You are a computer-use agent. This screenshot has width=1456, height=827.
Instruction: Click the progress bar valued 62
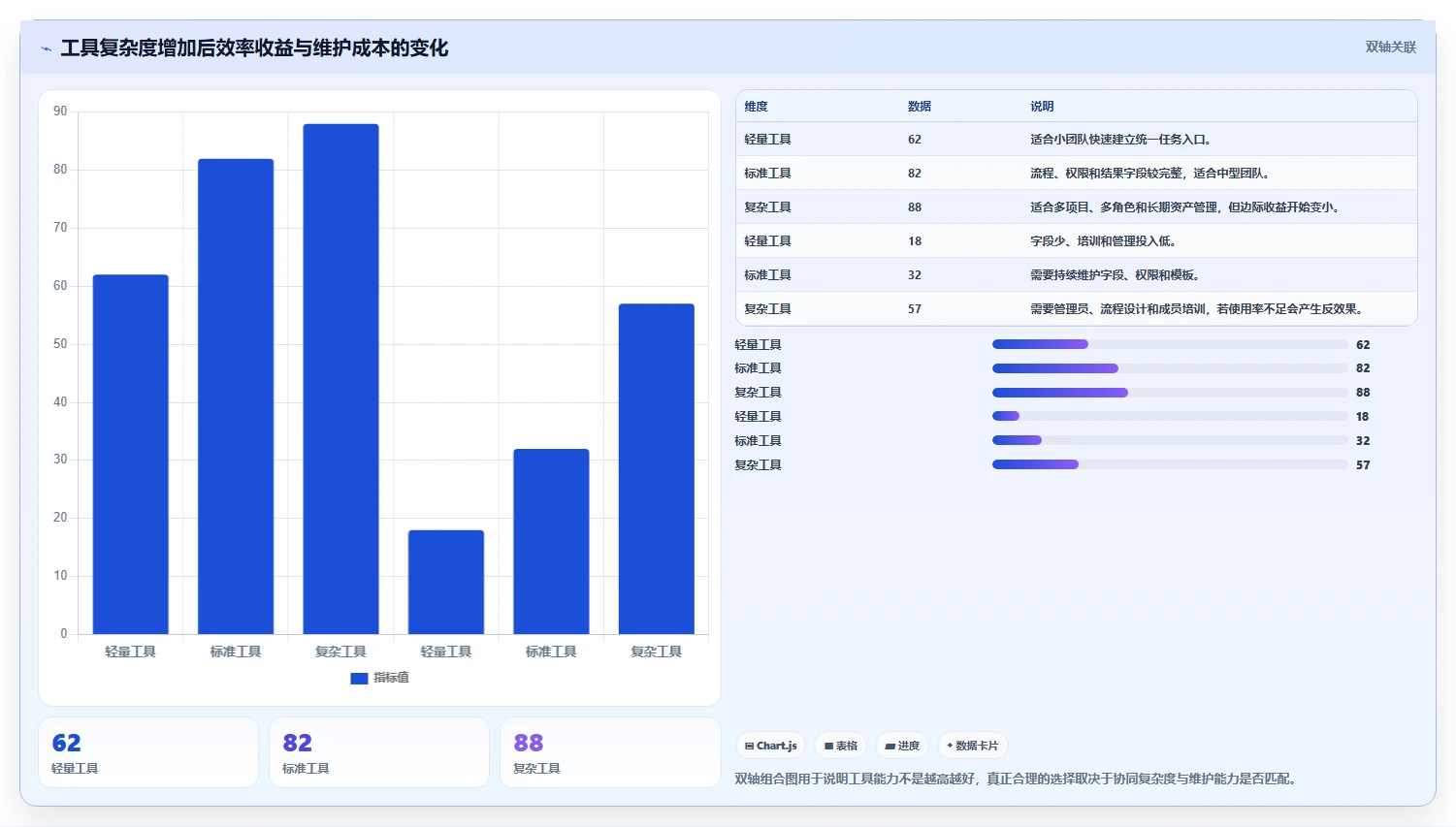click(1170, 344)
